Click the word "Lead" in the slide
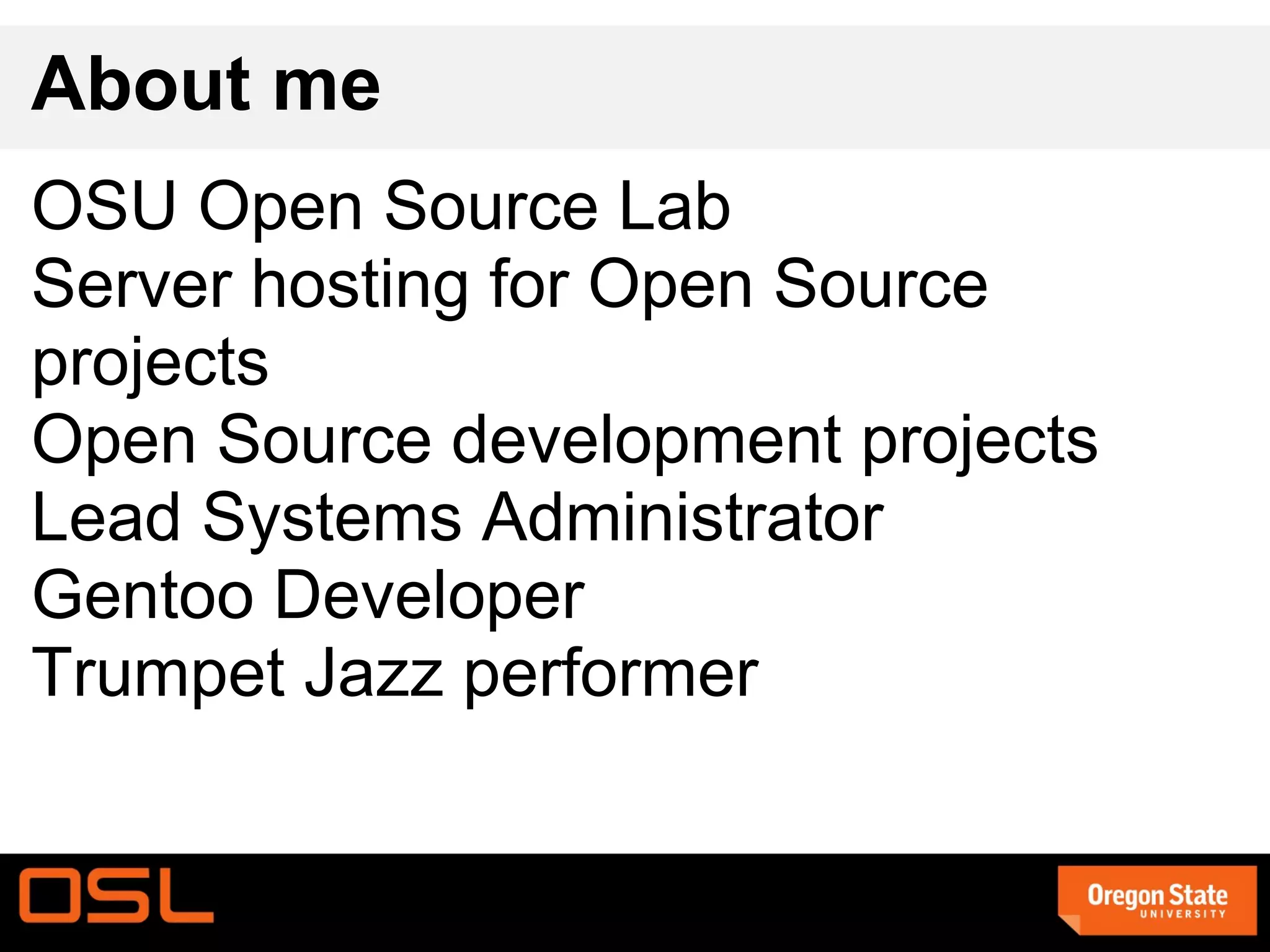Screen dimensions: 1270x952 coord(106,518)
